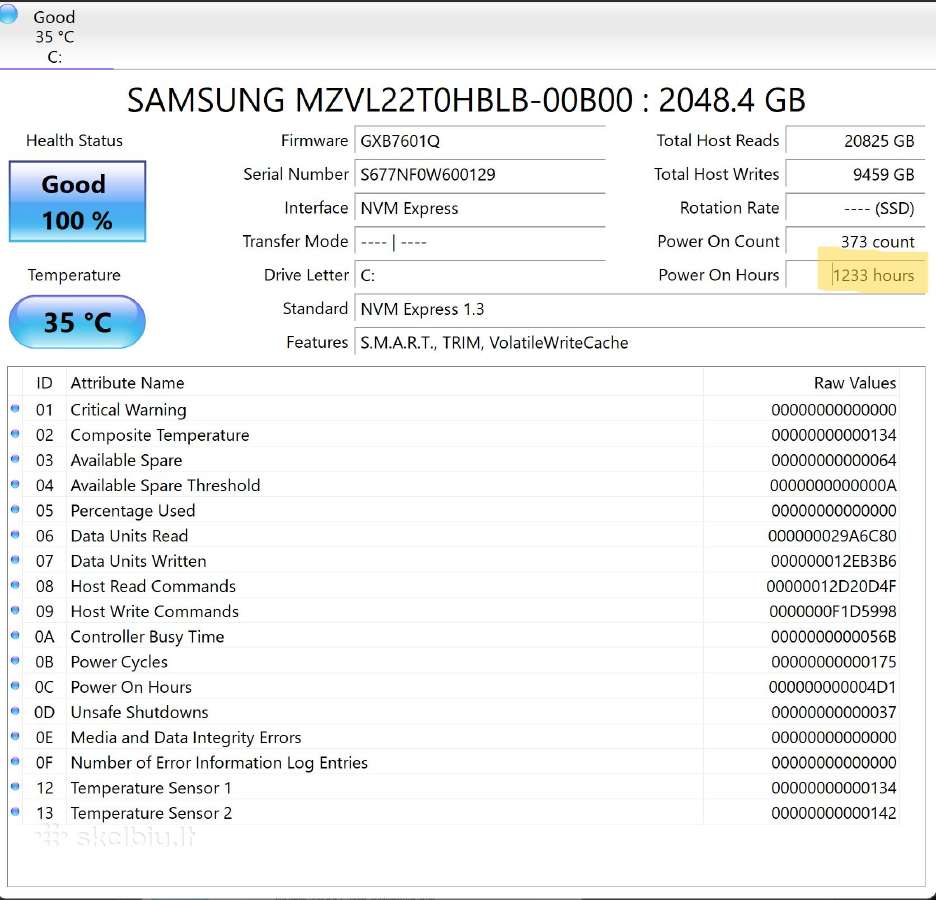Select Number of Error Information Log Entries row
Screen dimensions: 936x900
(454, 763)
